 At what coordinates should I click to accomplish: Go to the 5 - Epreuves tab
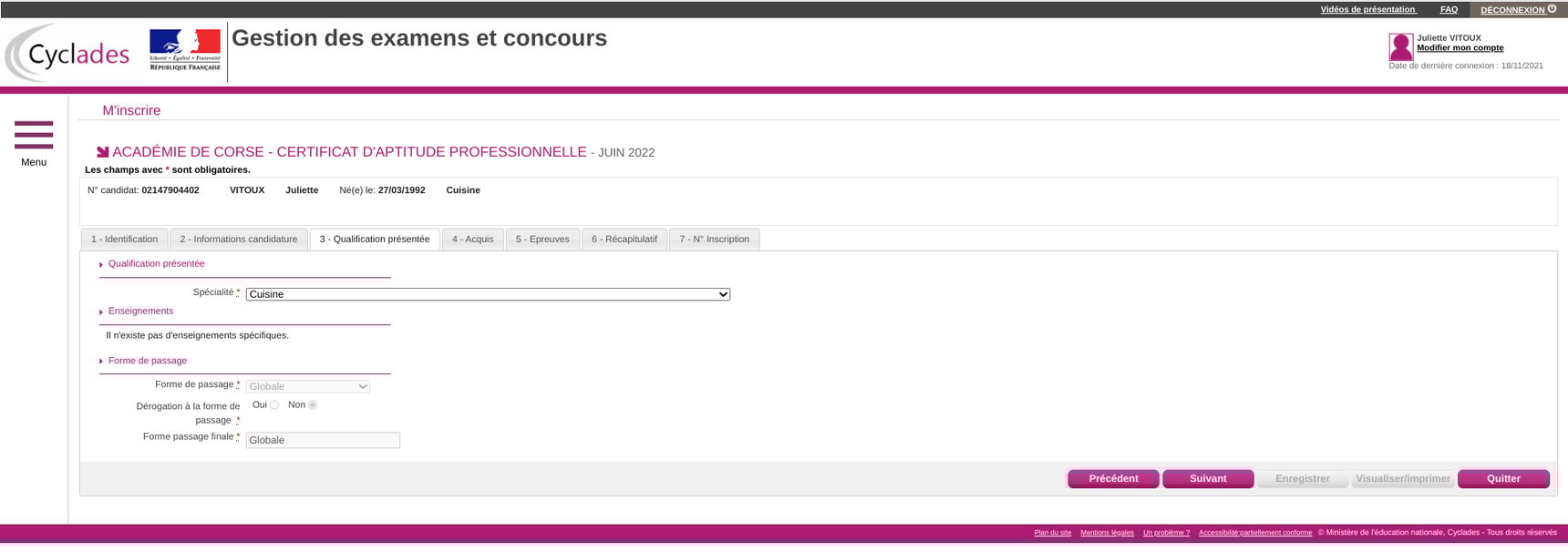tap(542, 240)
